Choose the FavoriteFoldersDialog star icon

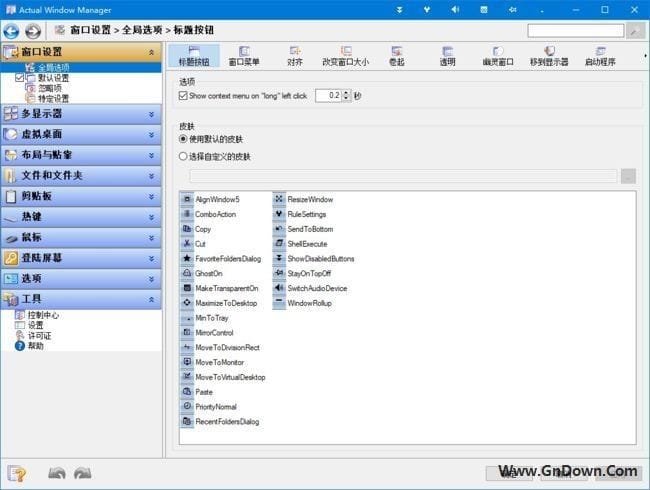[x=187, y=258]
